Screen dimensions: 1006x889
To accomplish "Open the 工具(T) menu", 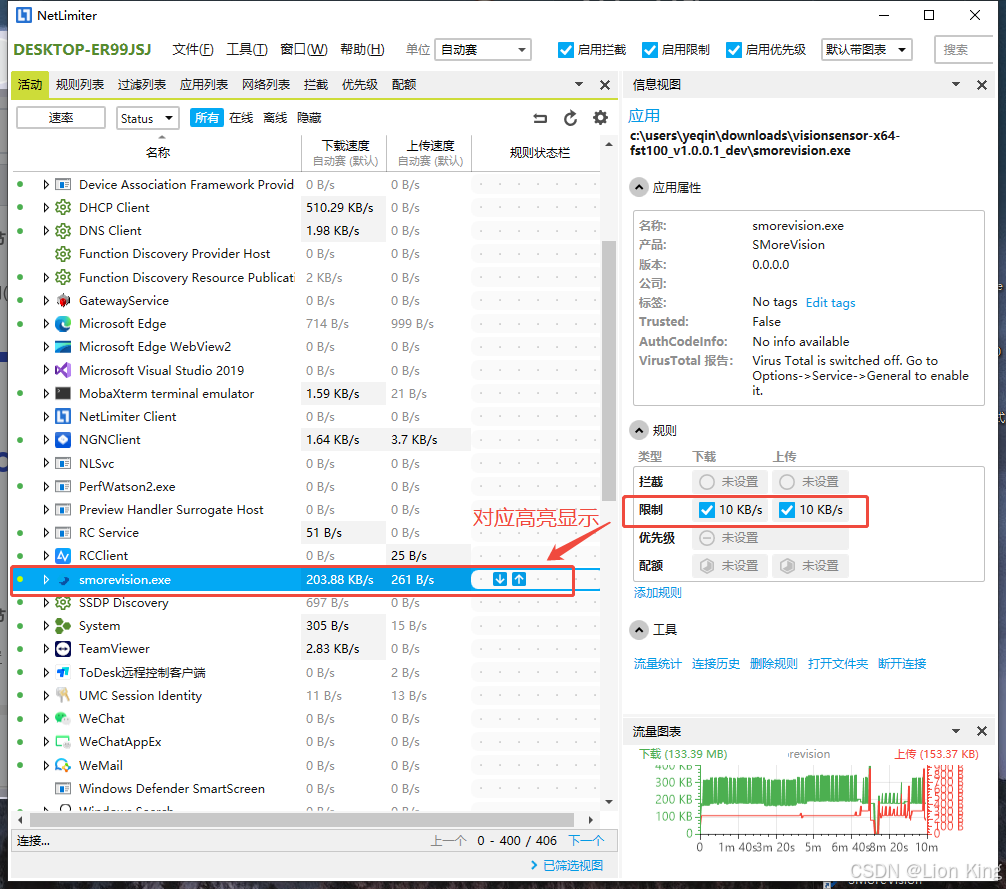I will tap(246, 50).
